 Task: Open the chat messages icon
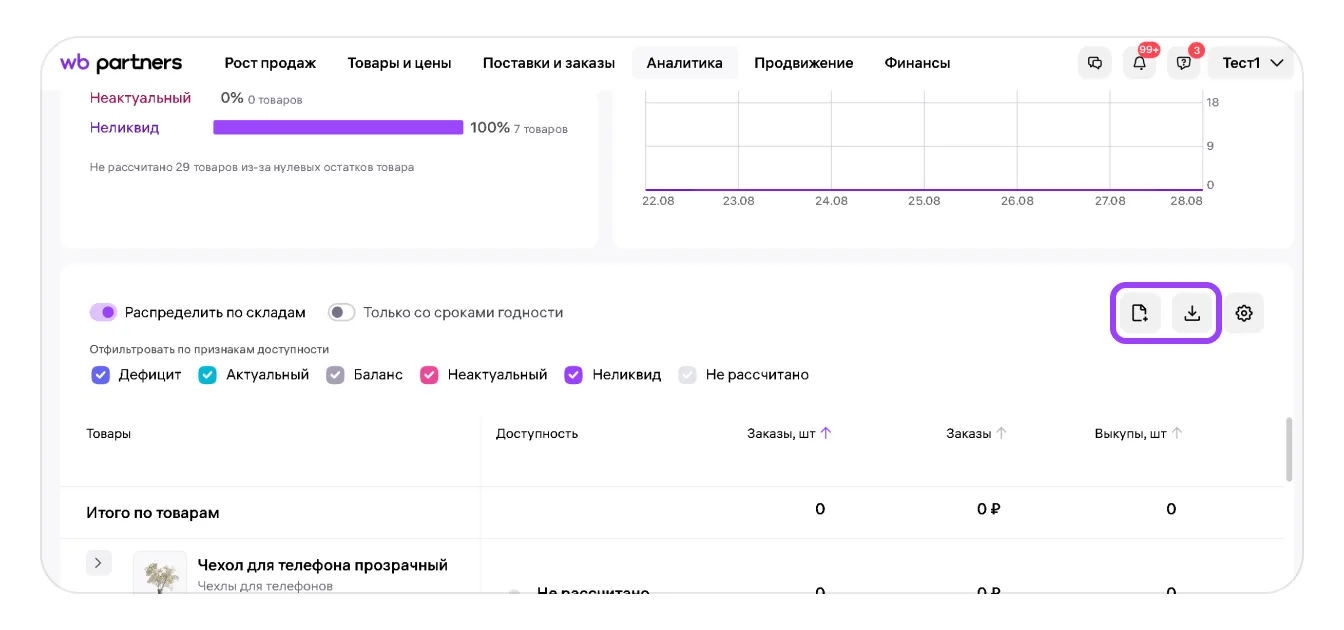point(1095,63)
